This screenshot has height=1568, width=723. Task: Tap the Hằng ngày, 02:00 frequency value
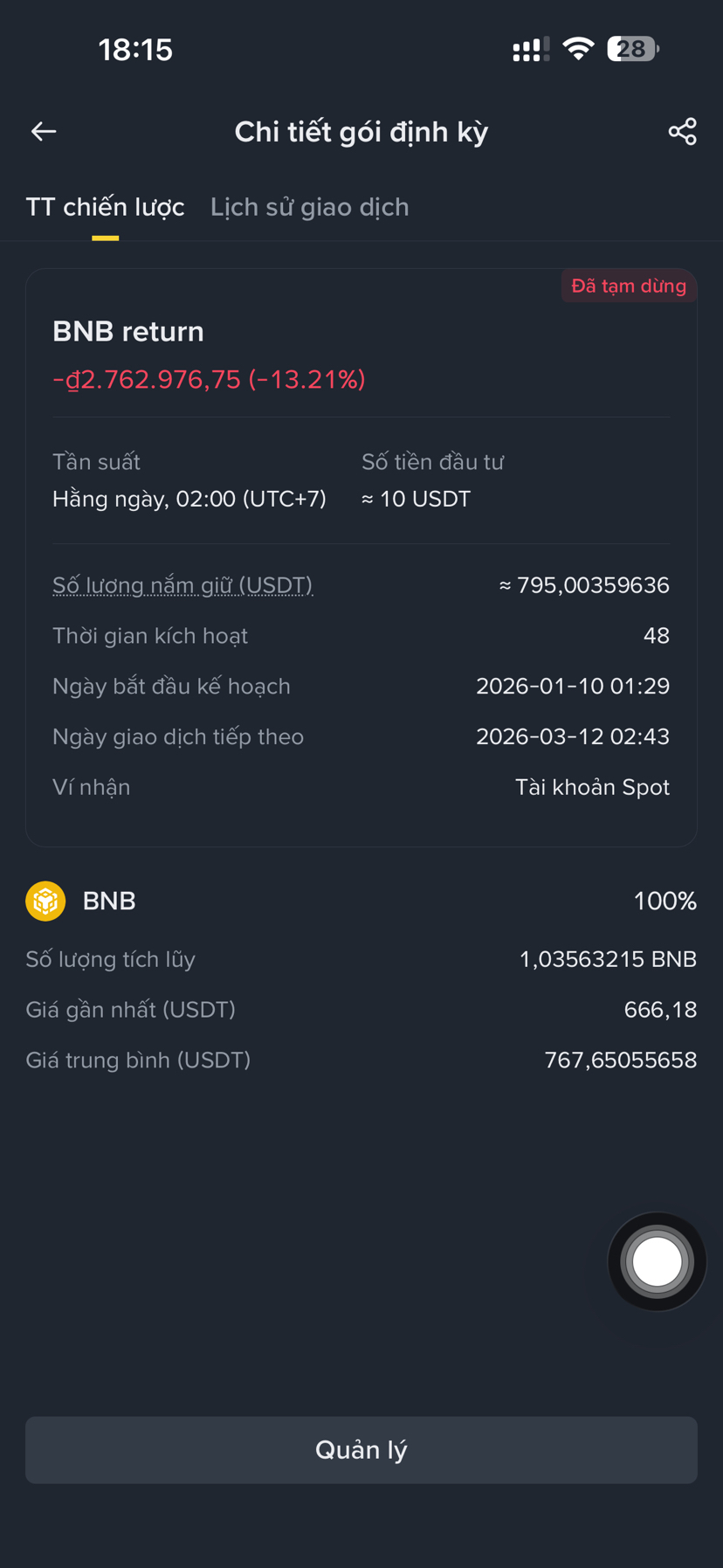(189, 499)
